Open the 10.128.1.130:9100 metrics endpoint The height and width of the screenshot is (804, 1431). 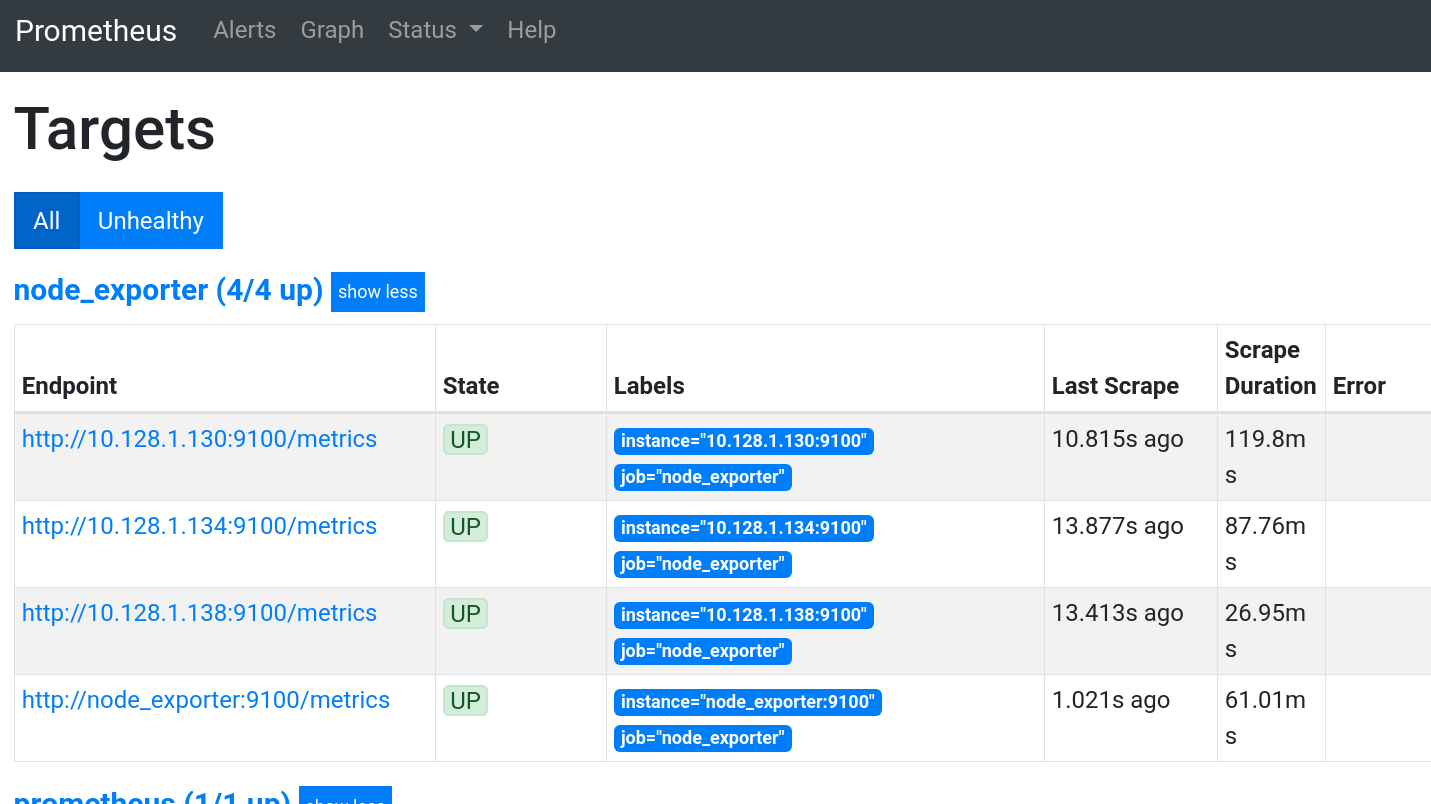(199, 439)
